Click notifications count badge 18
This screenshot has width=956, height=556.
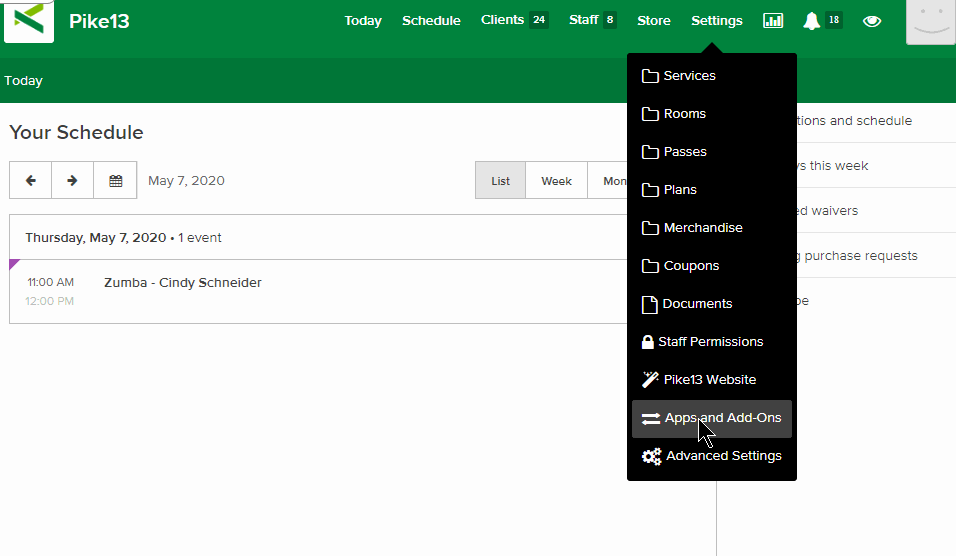tap(833, 20)
